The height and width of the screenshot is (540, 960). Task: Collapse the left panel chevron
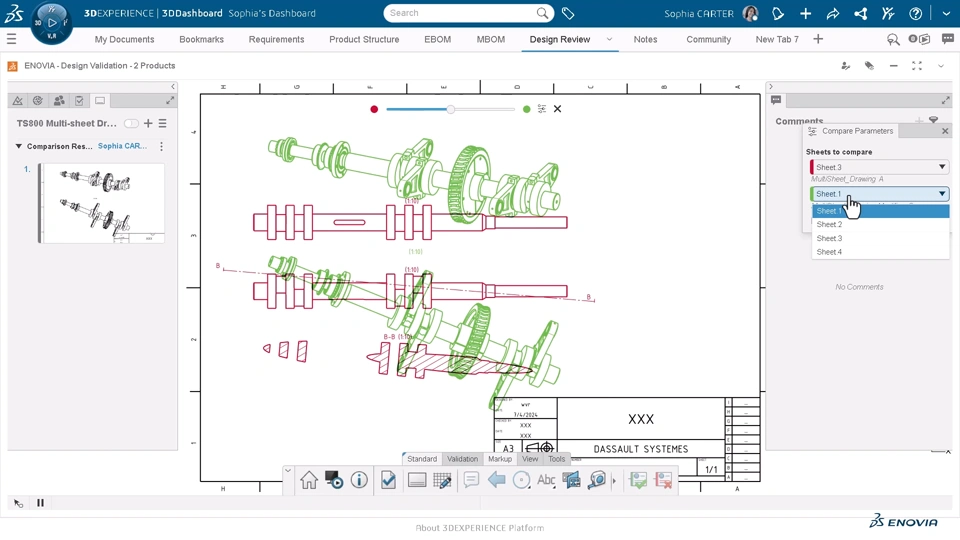[173, 86]
